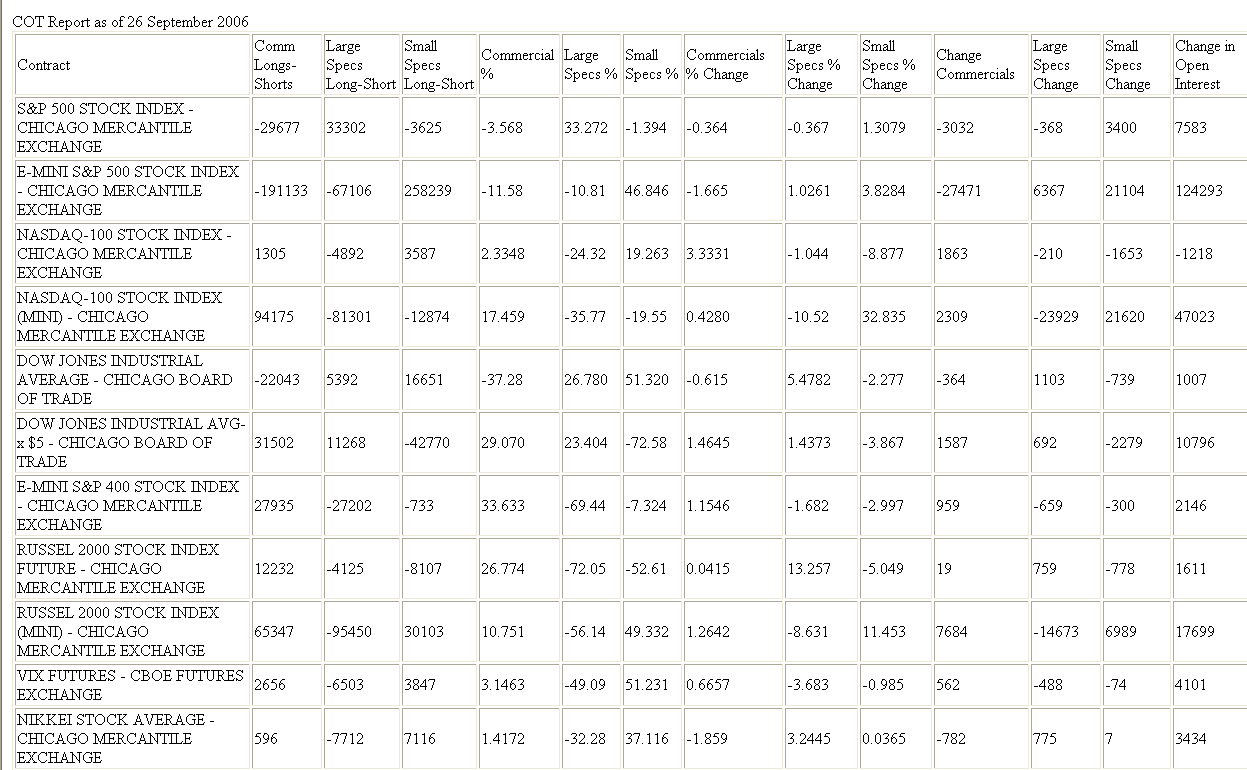Click the value 124293 open interest change
1247x770 pixels.
1199,191
